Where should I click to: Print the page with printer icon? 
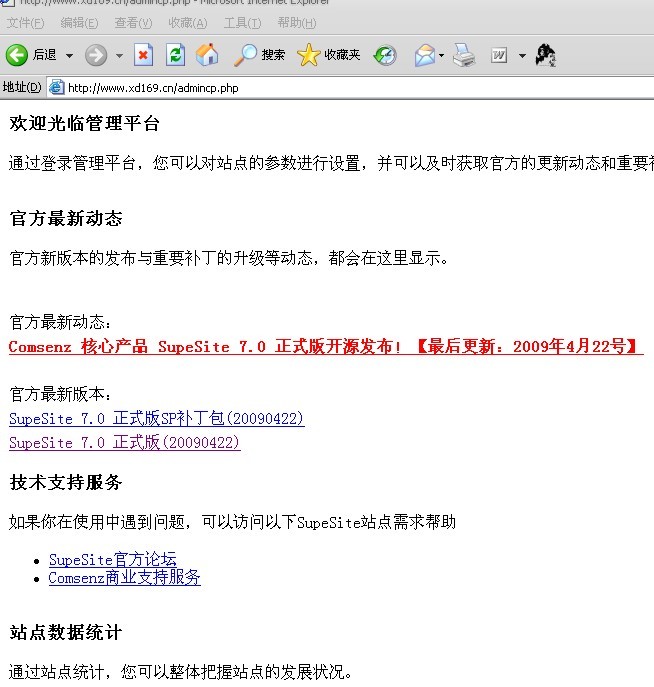[464, 55]
